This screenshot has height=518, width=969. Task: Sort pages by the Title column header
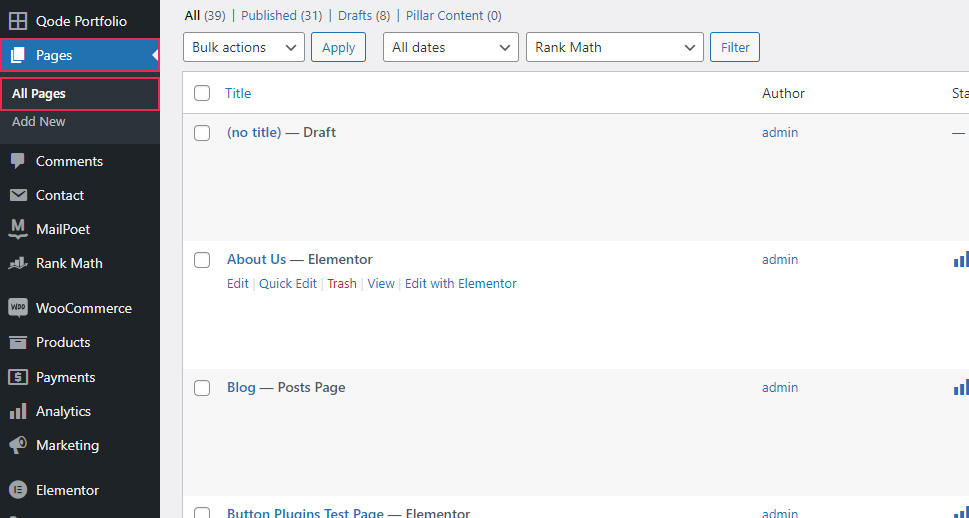pyautogui.click(x=238, y=93)
